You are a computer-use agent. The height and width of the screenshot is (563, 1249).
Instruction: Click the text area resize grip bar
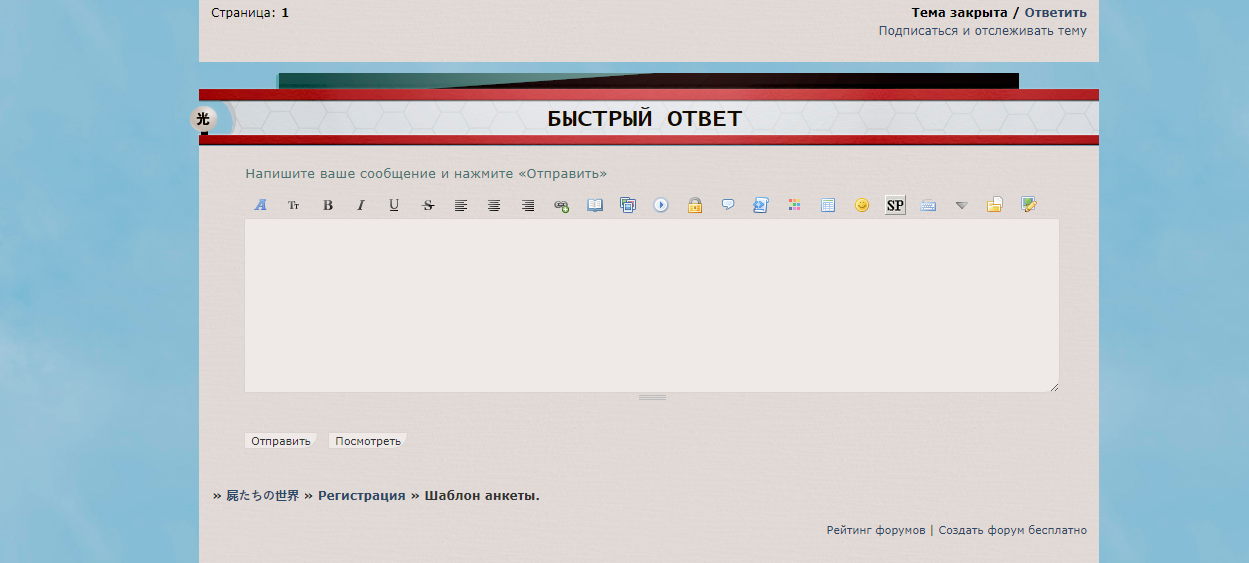[x=652, y=397]
